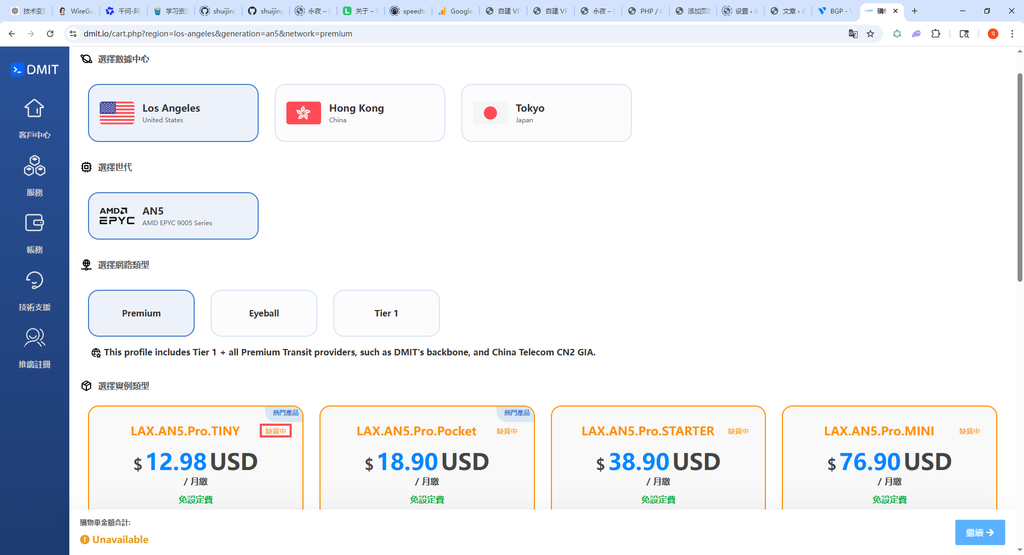
Task: Click the Hong Kong flag icon
Action: (304, 113)
